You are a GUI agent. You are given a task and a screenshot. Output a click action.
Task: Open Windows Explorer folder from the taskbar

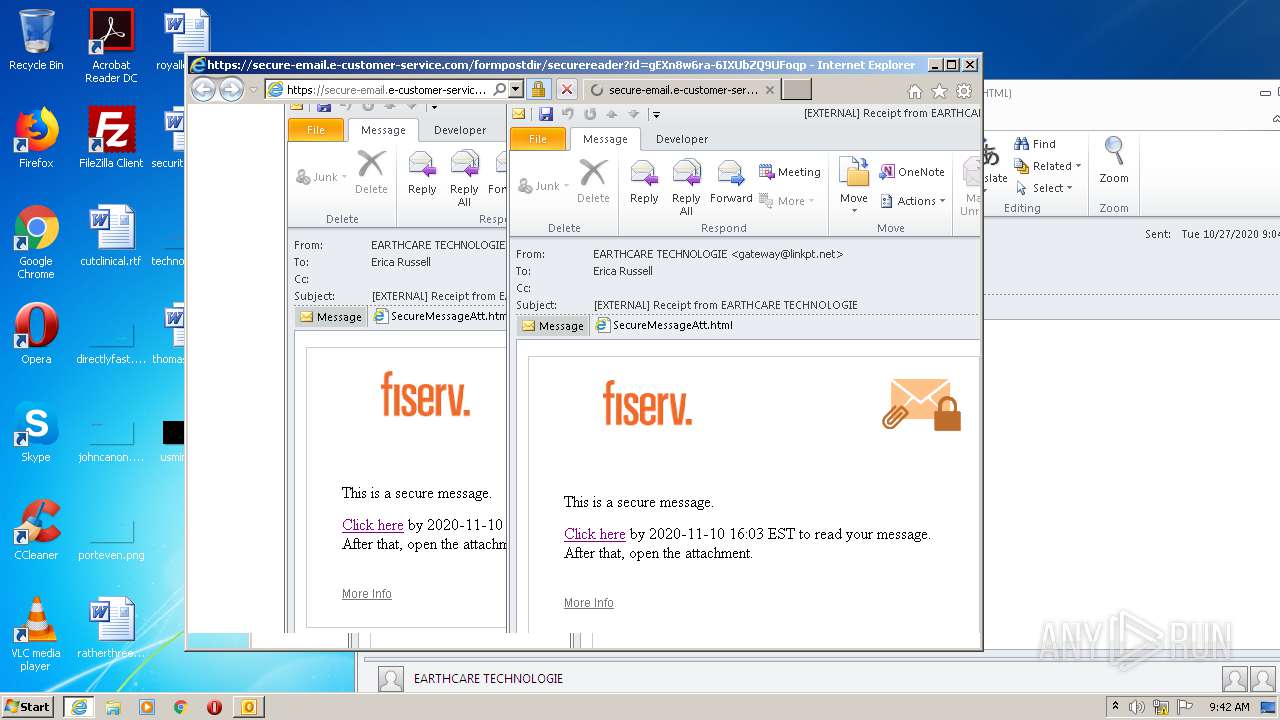(113, 707)
